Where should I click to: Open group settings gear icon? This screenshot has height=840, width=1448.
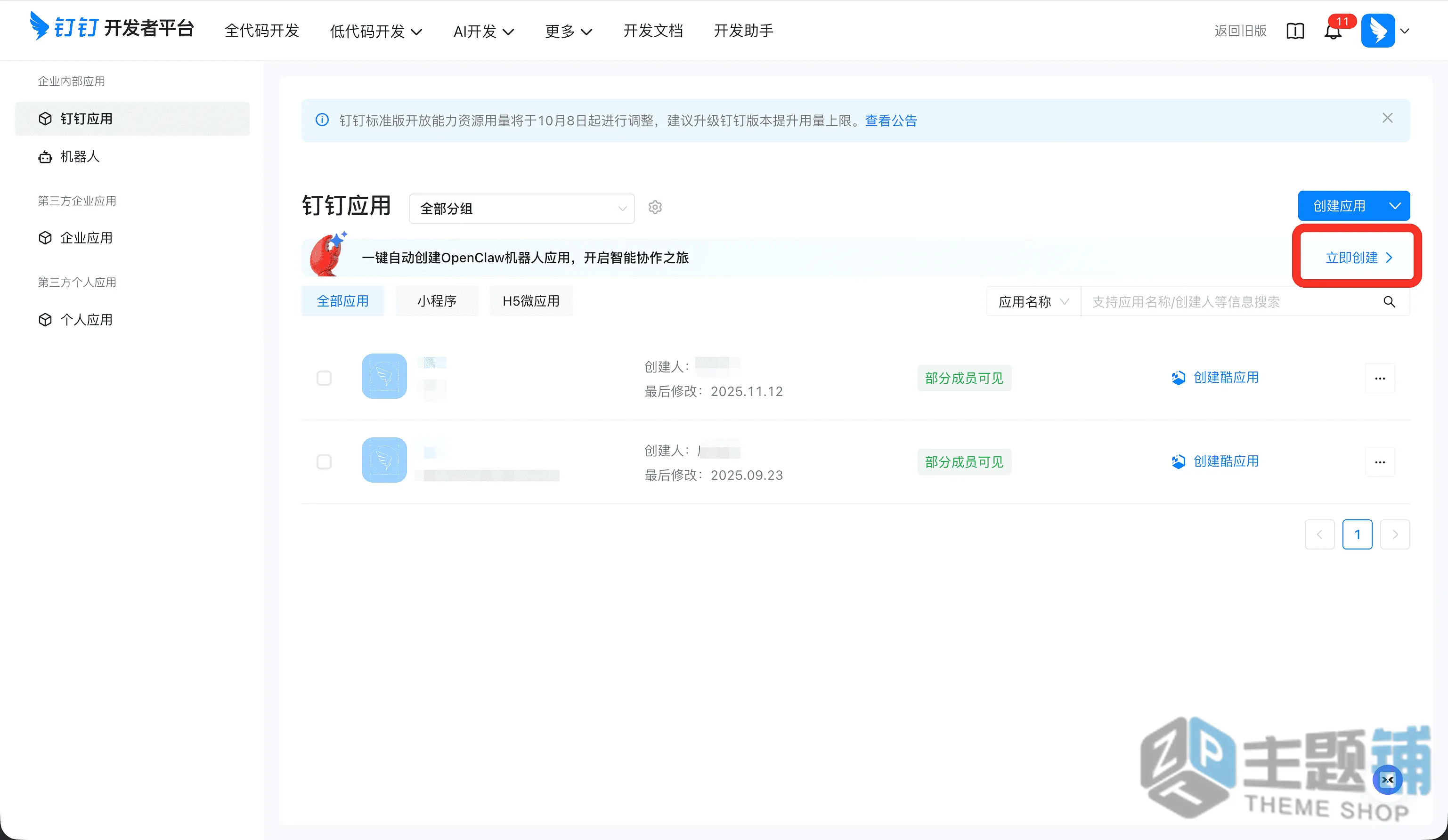pos(655,207)
